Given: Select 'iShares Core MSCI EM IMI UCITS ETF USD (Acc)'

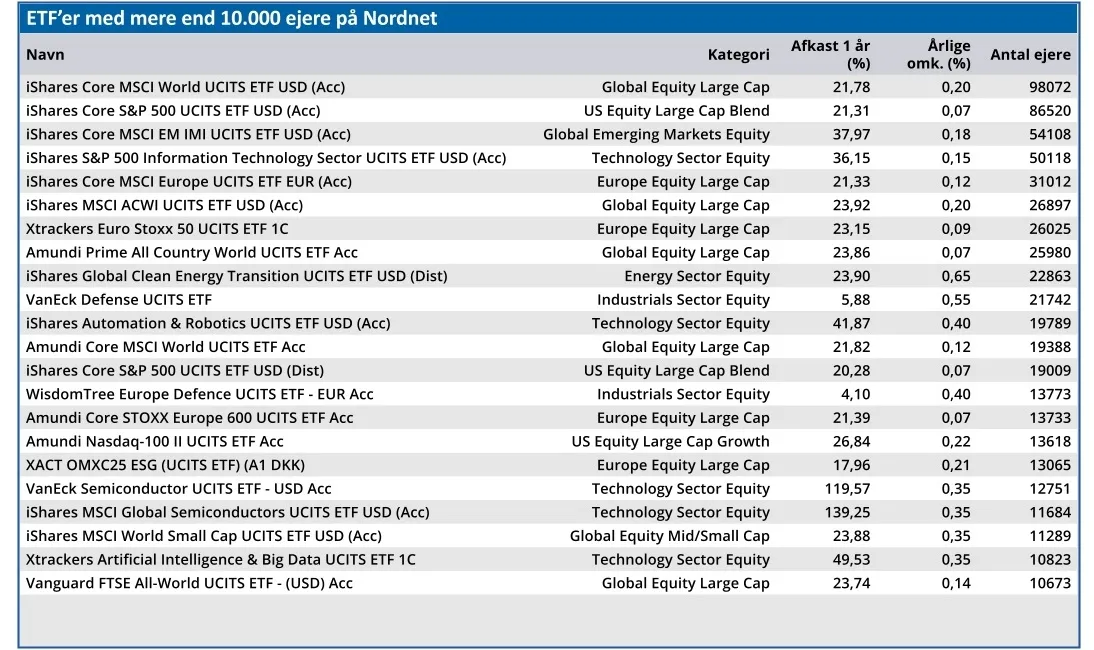Looking at the screenshot, I should pyautogui.click(x=188, y=135).
